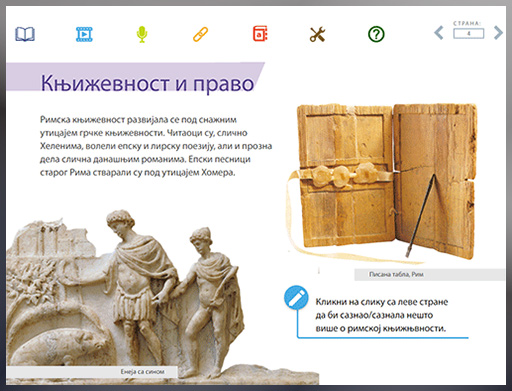Click the instruction text 'Кликни на слику'
This screenshot has height=391, width=512.
pyautogui.click(x=382, y=315)
